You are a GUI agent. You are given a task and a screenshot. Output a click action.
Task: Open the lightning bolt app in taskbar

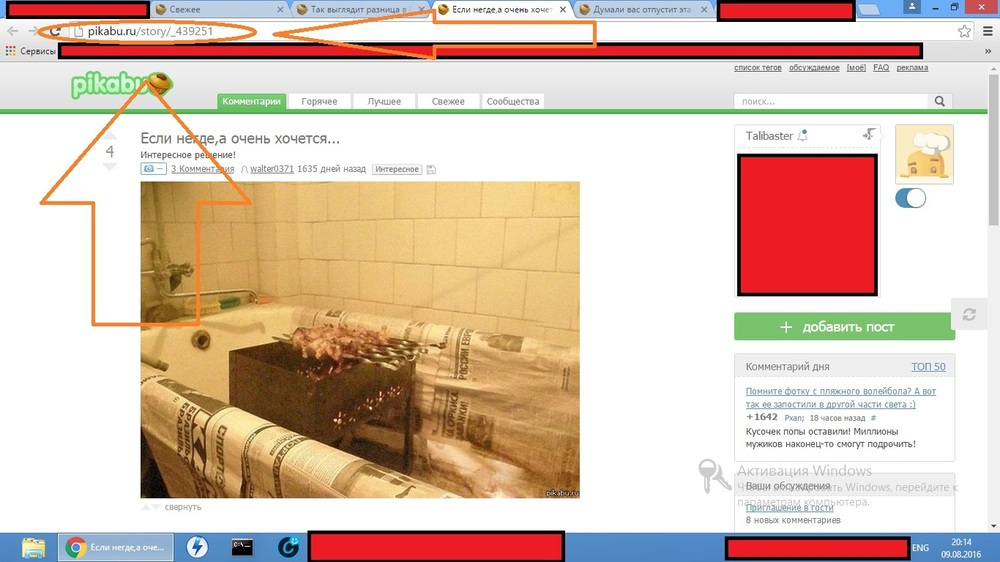click(197, 547)
